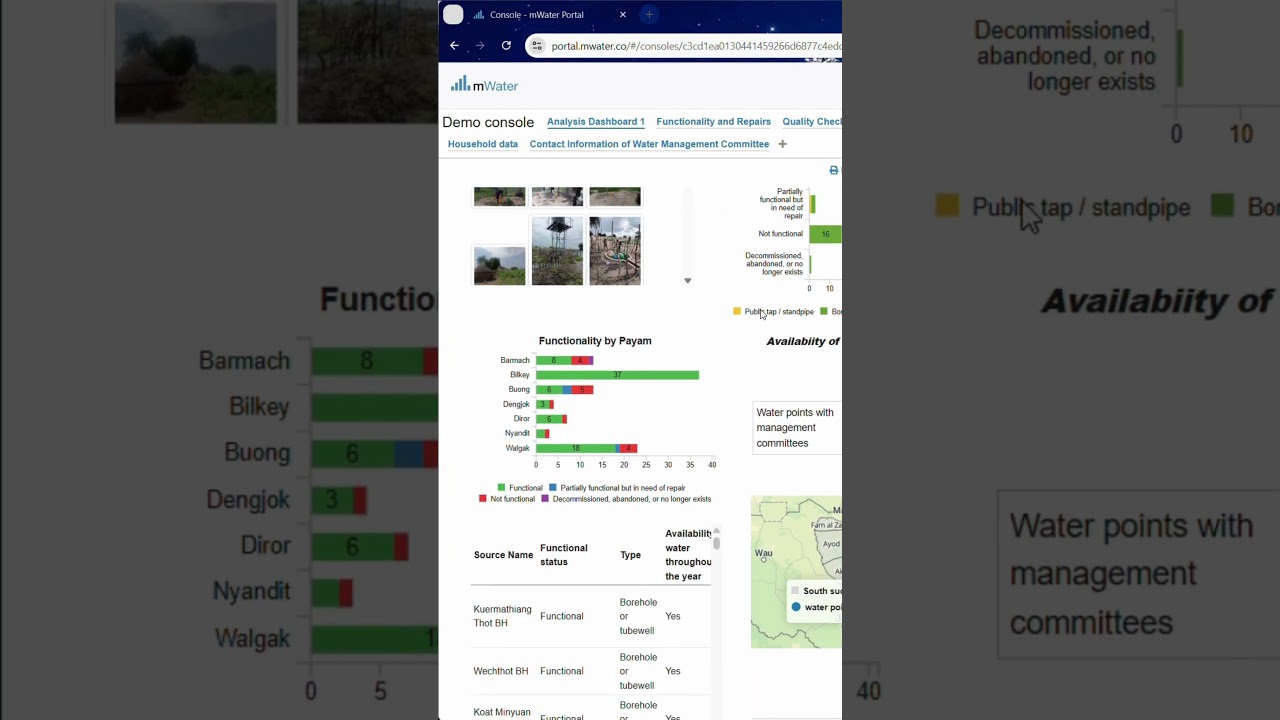
Task: Click Bilkey green bar labeled 37
Action: click(x=617, y=375)
